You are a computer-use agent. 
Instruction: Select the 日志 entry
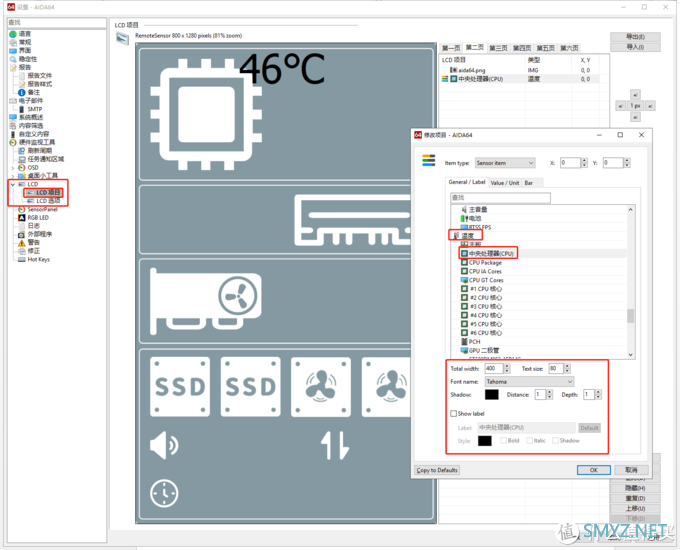[33, 226]
